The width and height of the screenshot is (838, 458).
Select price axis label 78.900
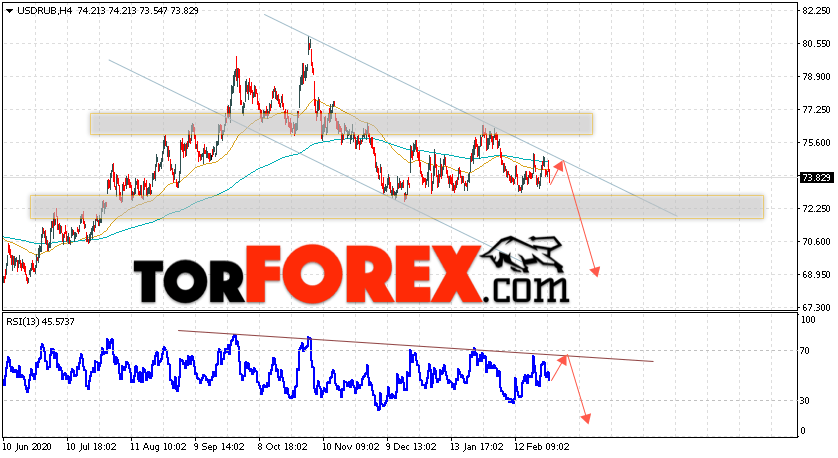[817, 77]
